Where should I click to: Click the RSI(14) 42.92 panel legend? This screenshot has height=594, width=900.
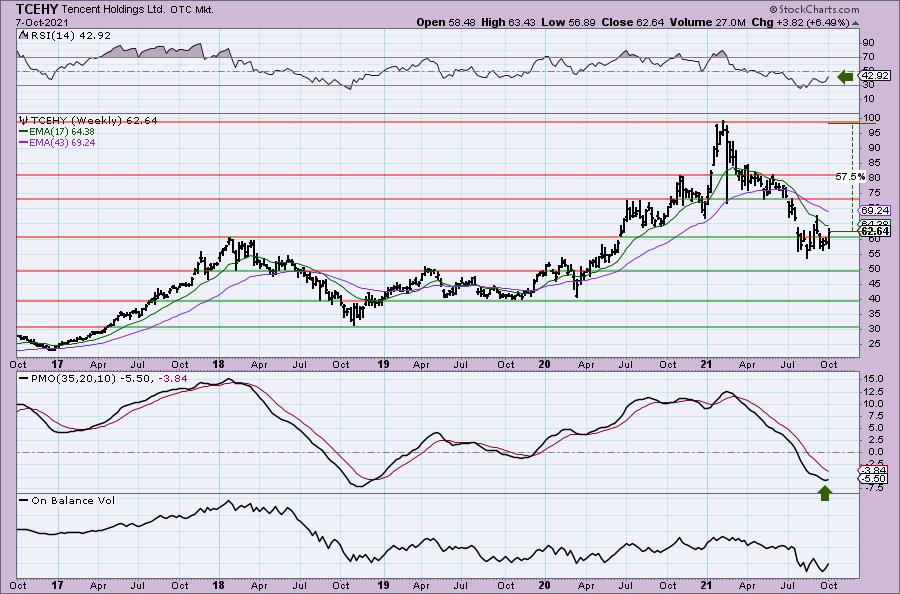pos(65,35)
